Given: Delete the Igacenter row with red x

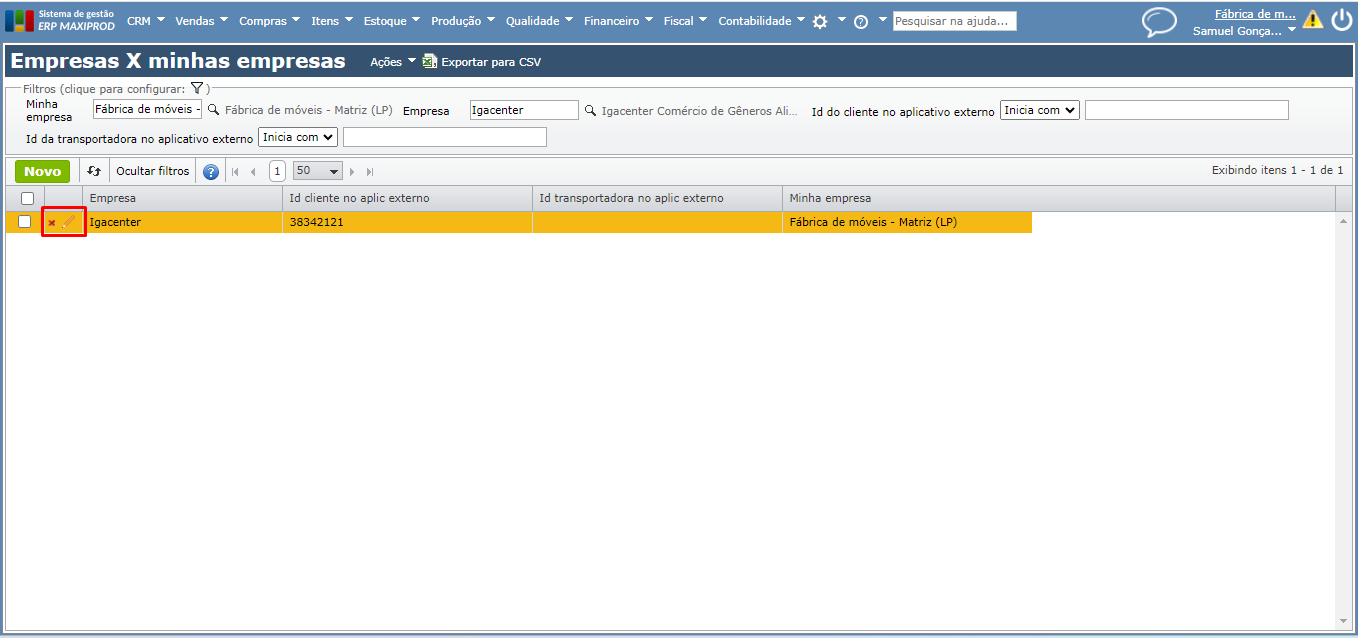Looking at the screenshot, I should click(x=52, y=222).
